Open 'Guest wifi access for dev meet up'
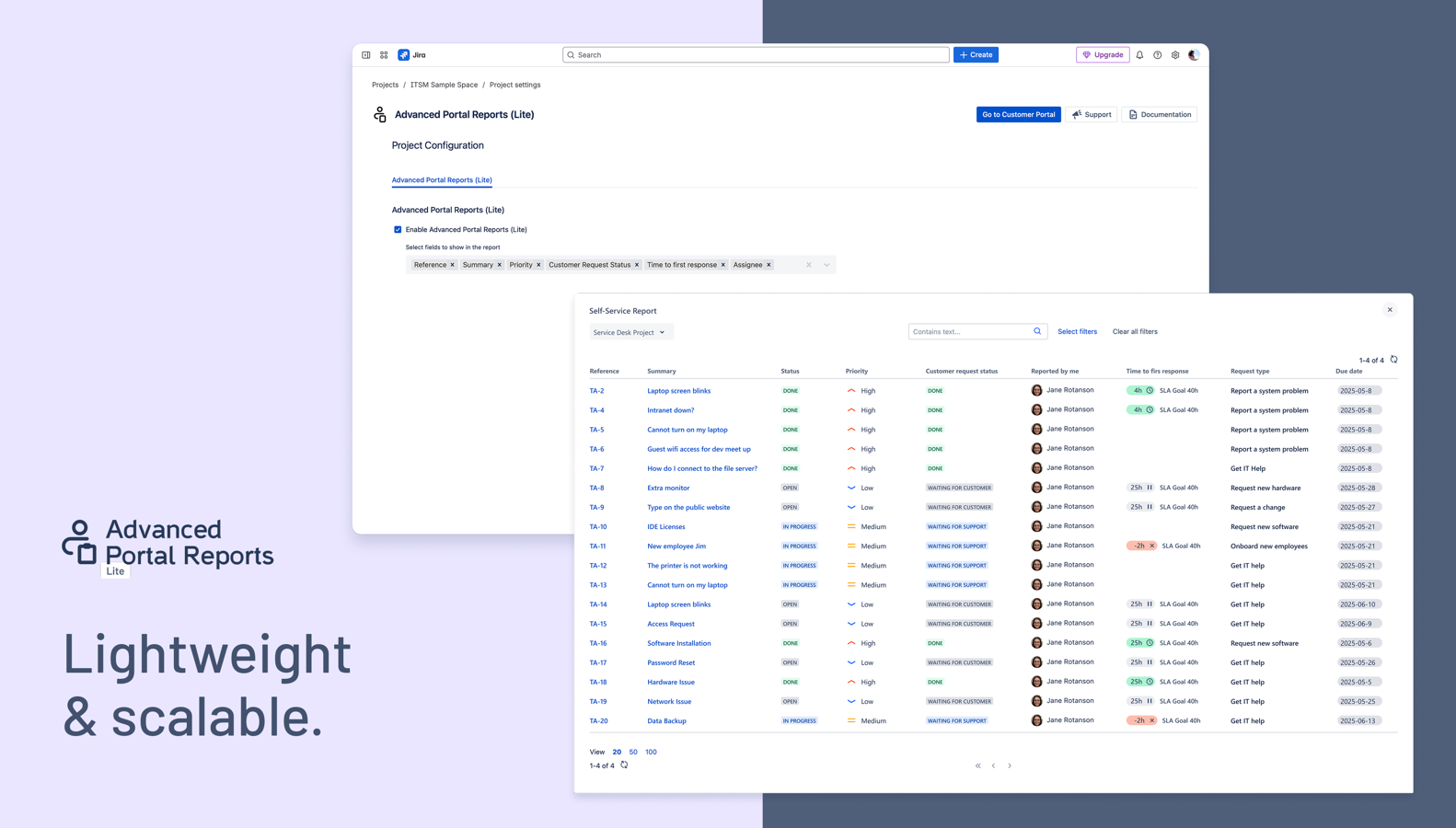Image resolution: width=1456 pixels, height=828 pixels. pyautogui.click(x=699, y=449)
